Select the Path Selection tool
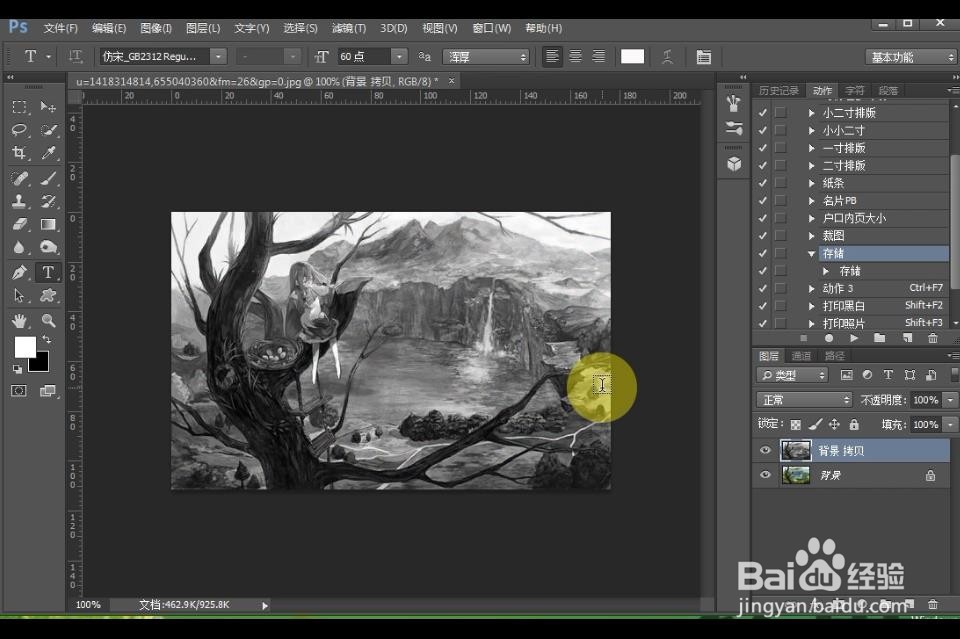This screenshot has height=639, width=960. pyautogui.click(x=19, y=296)
